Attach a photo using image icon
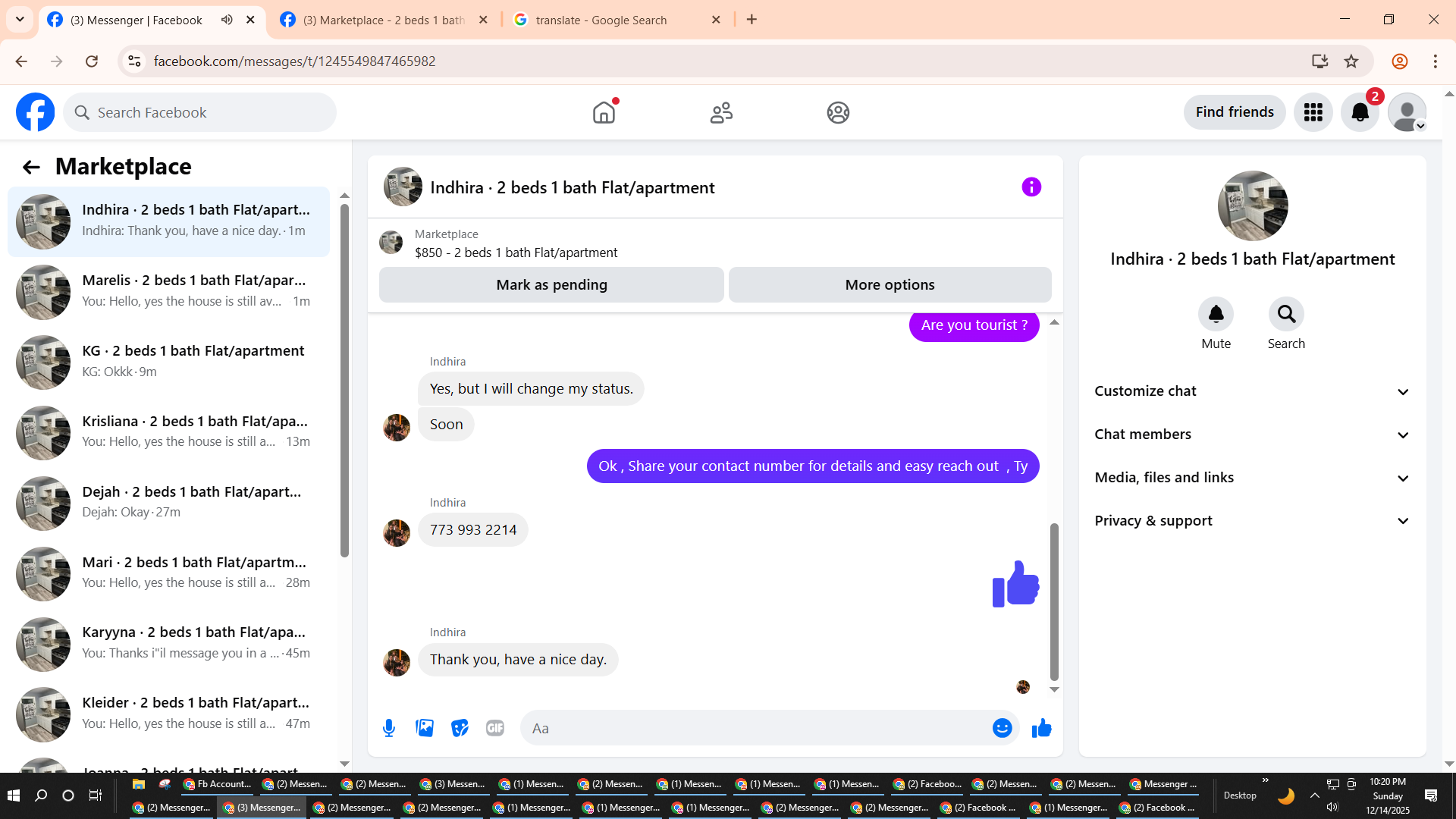This screenshot has width=1456, height=819. (425, 728)
